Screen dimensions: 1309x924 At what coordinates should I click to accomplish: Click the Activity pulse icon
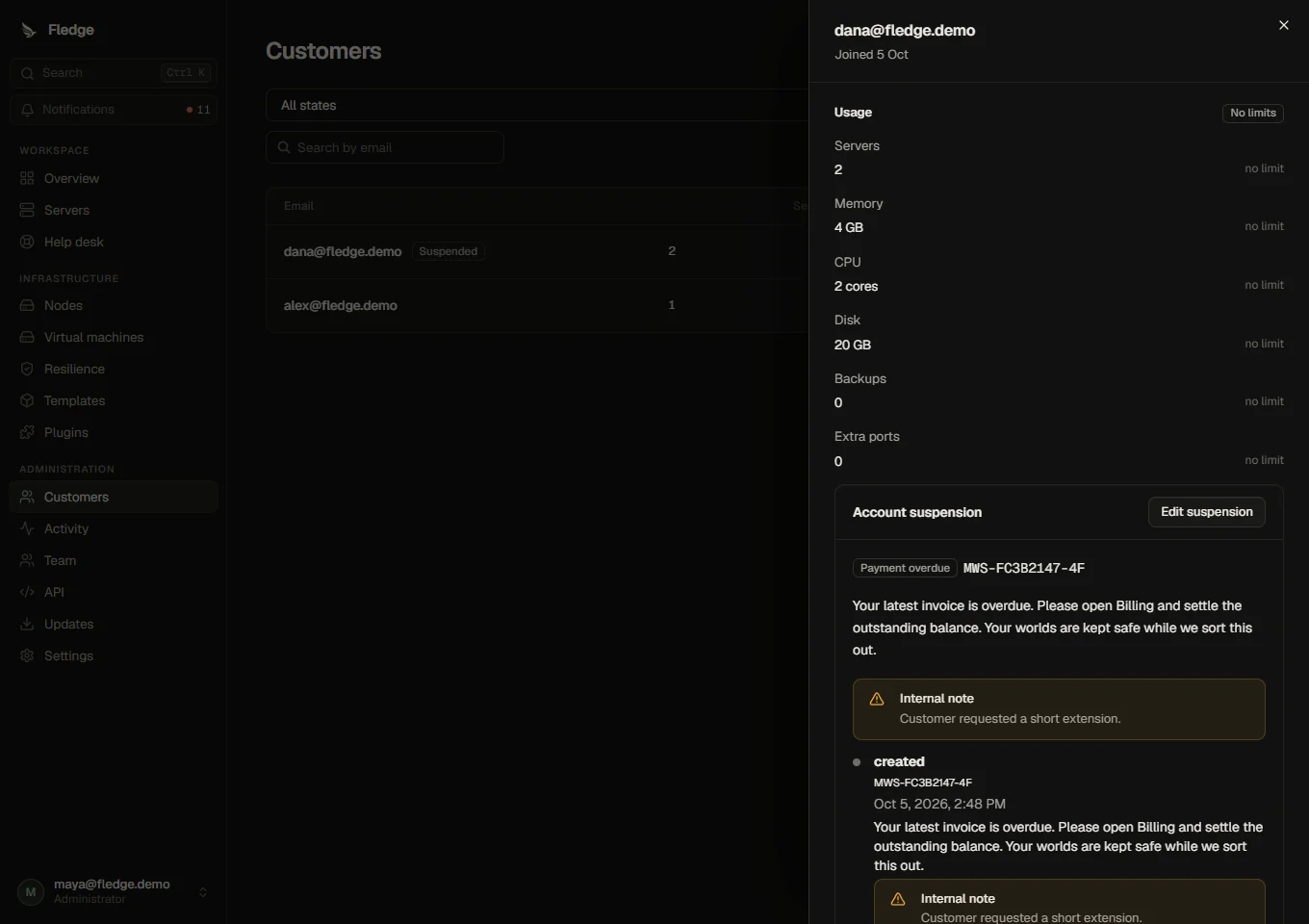pyautogui.click(x=27, y=528)
